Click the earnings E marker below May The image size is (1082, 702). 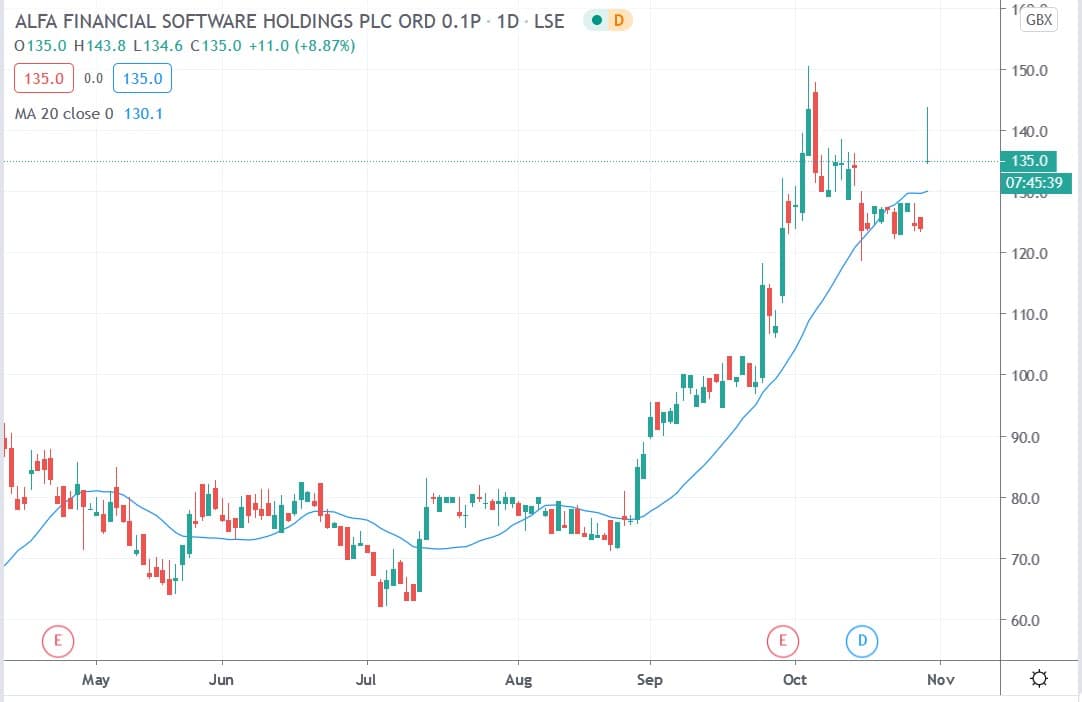click(57, 640)
